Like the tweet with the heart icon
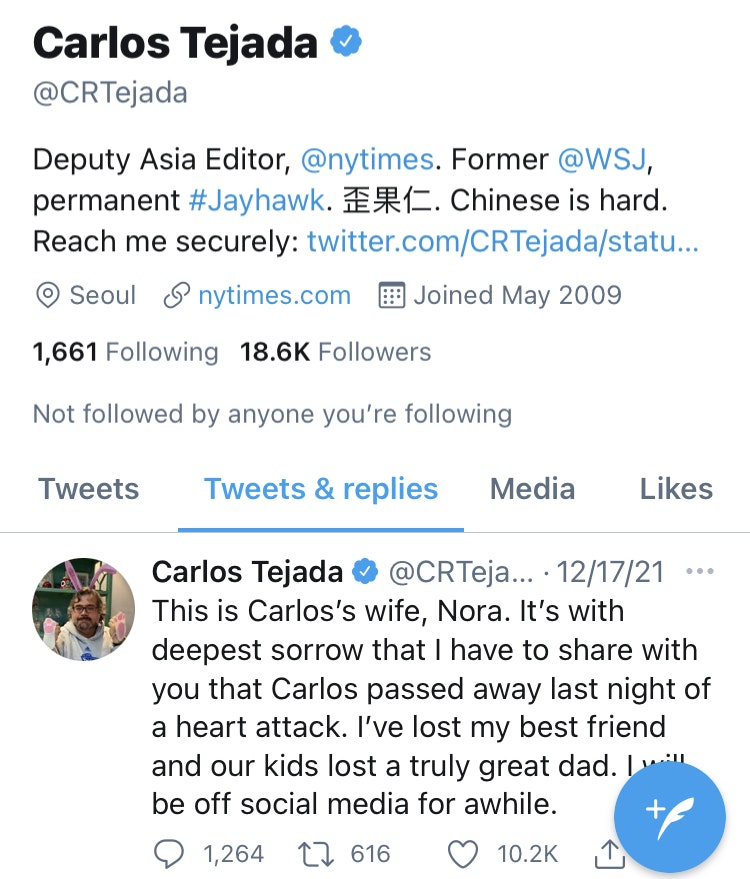The image size is (750, 879). 462,853
